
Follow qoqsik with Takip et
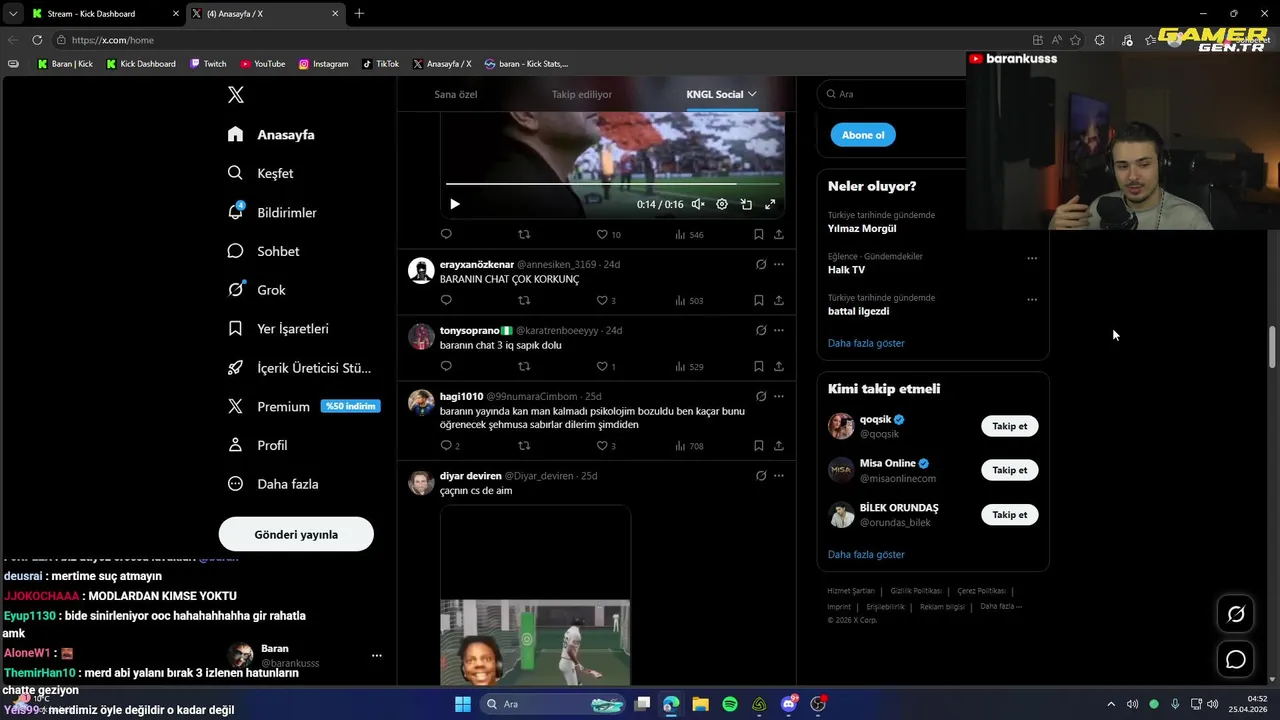(1009, 426)
